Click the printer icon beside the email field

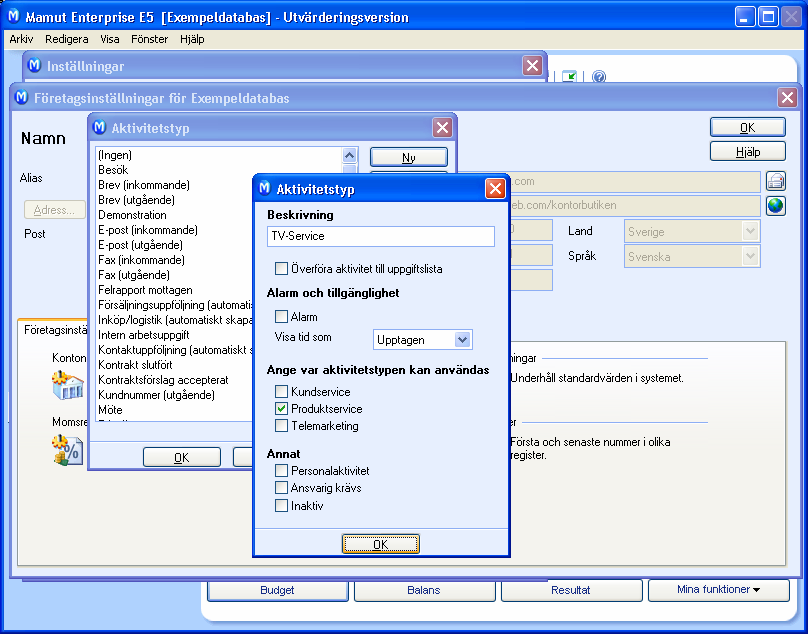(x=776, y=181)
